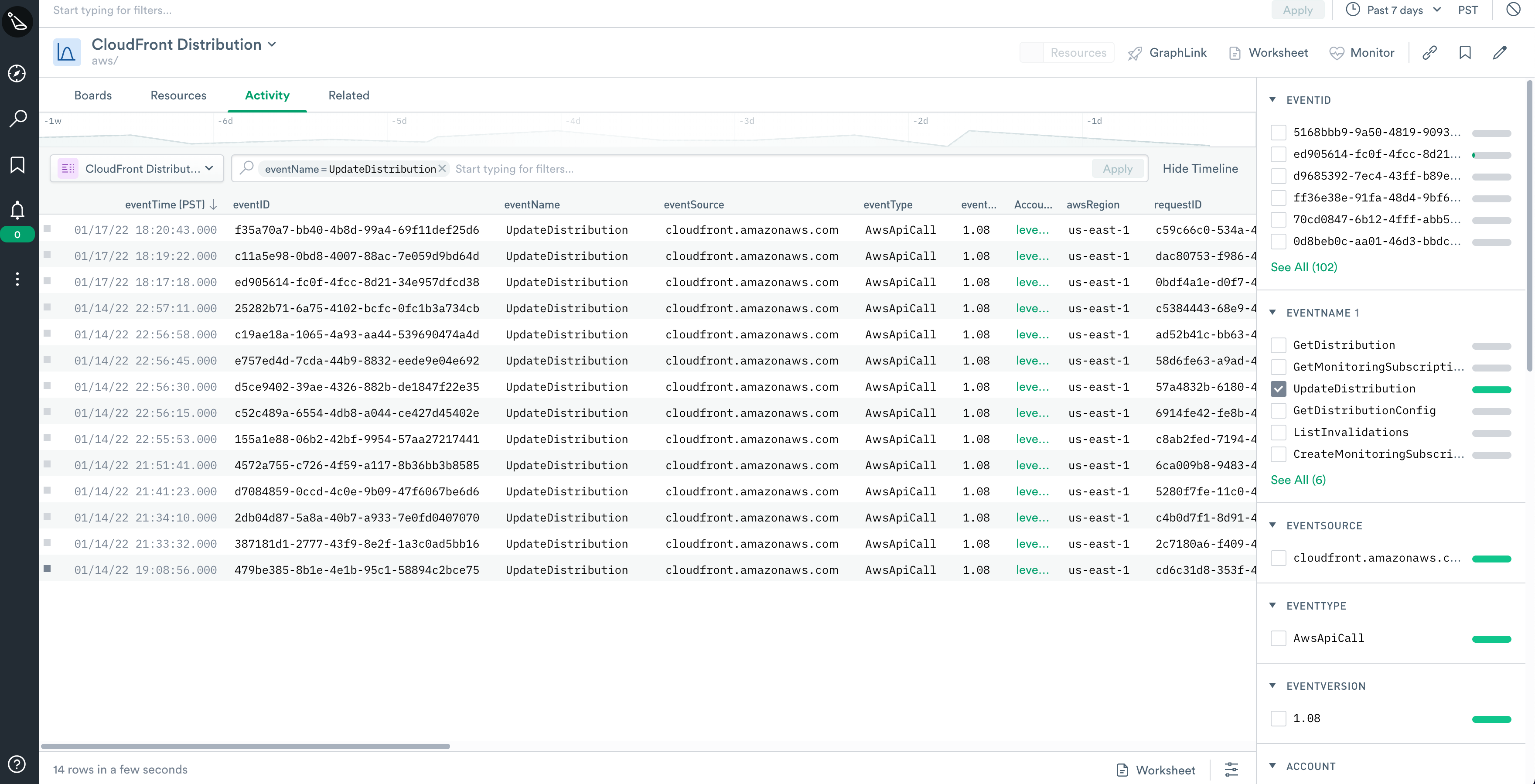Open the Observe logo home icon
The image size is (1535, 784).
click(x=18, y=22)
